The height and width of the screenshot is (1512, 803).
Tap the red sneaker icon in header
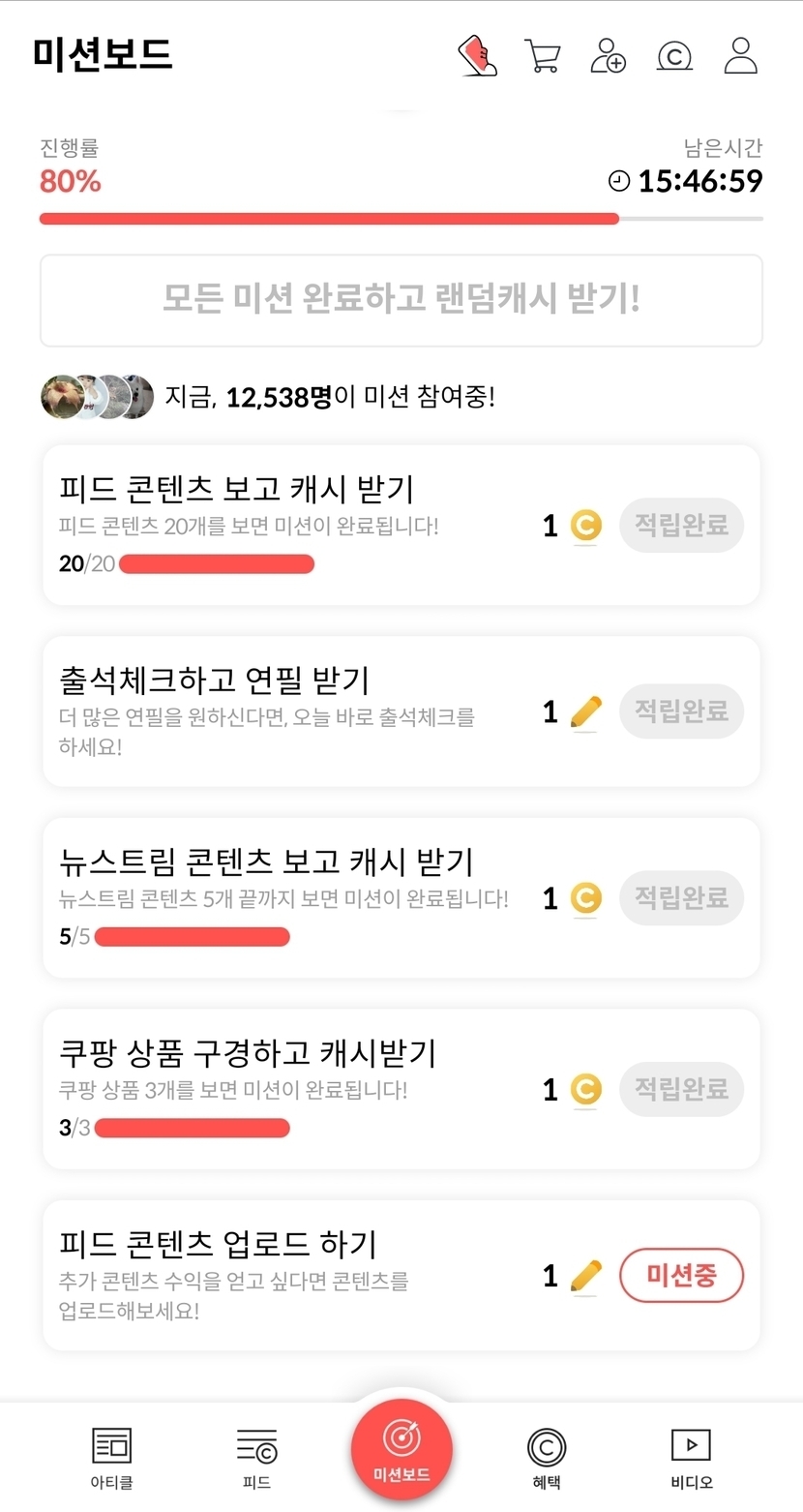[x=477, y=55]
